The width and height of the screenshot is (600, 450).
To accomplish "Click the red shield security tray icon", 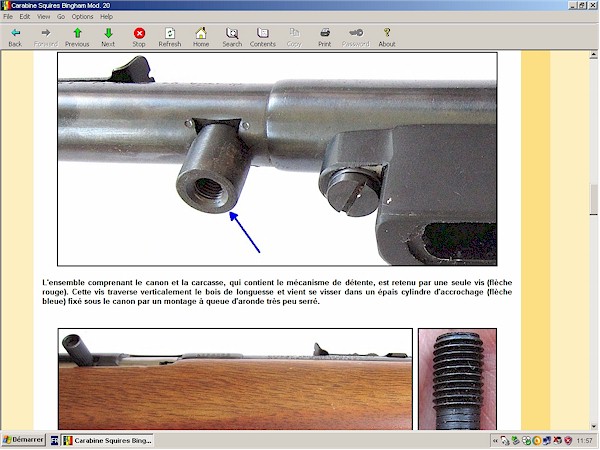I will (x=568, y=440).
